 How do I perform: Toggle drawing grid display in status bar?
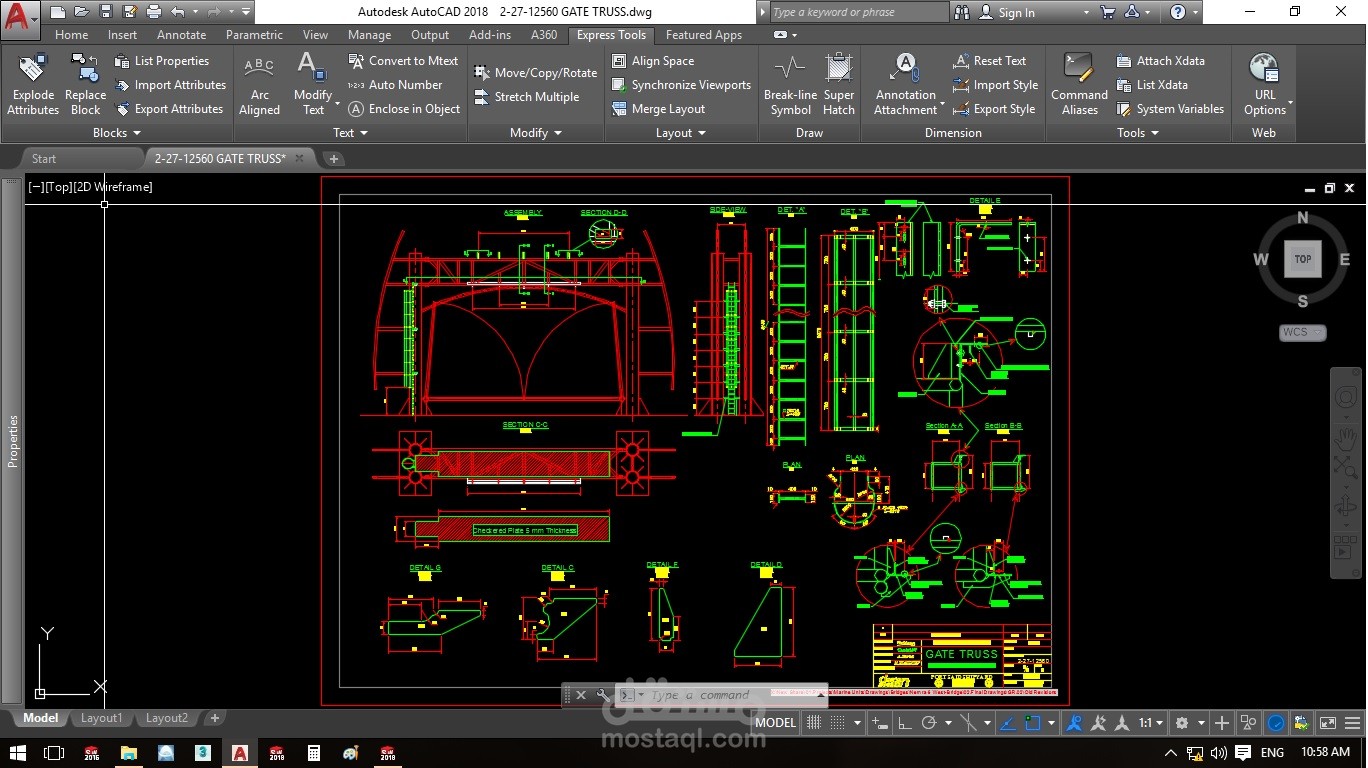coord(814,723)
